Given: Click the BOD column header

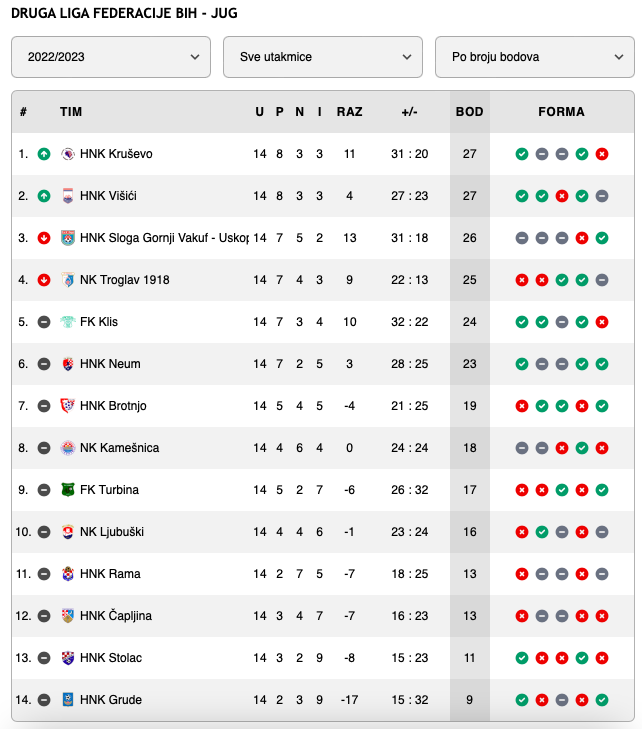Looking at the screenshot, I should pyautogui.click(x=470, y=112).
